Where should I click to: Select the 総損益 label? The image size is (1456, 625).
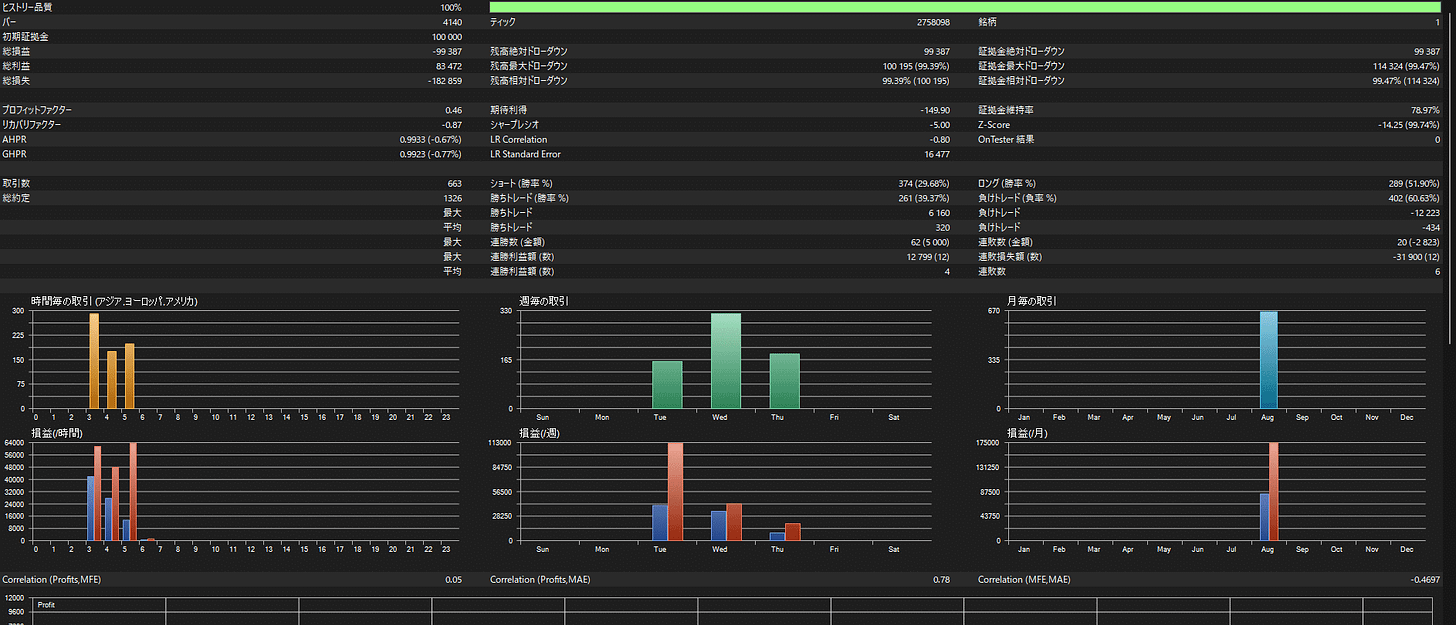pyautogui.click(x=17, y=51)
